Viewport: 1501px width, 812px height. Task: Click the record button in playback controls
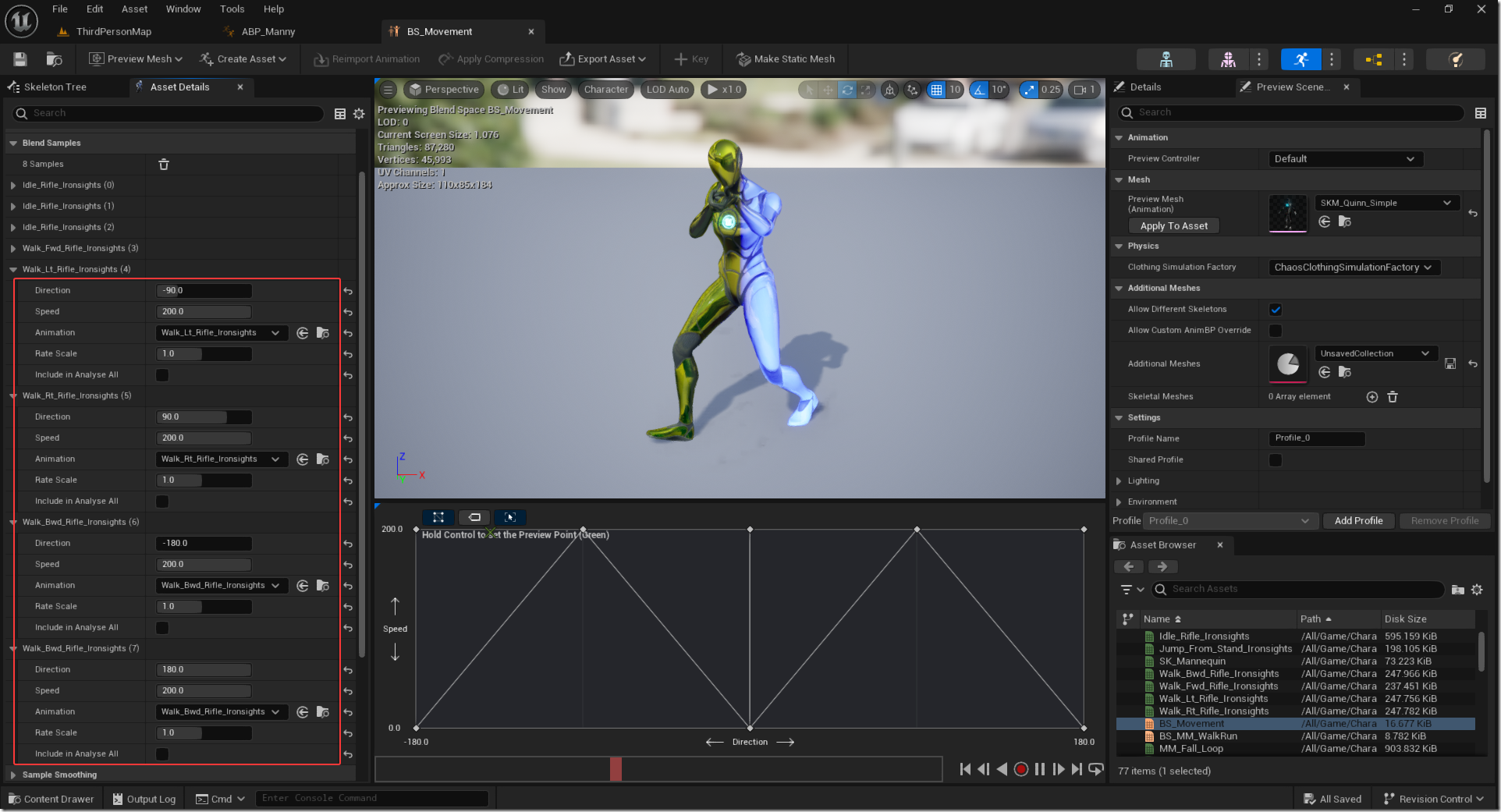pyautogui.click(x=1020, y=770)
